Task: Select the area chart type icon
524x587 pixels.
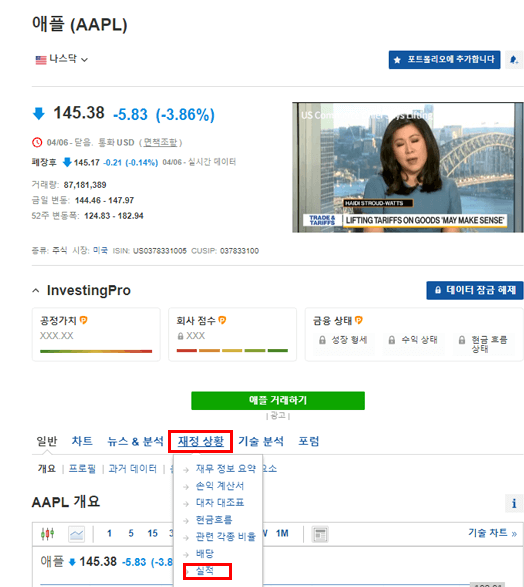Action: (x=76, y=534)
